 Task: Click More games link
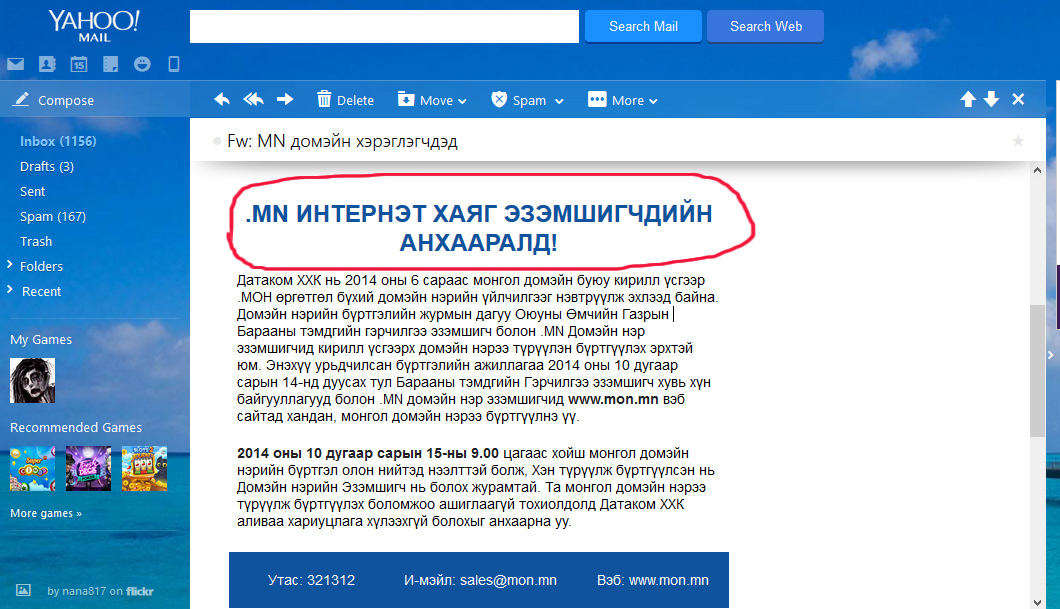(x=46, y=513)
